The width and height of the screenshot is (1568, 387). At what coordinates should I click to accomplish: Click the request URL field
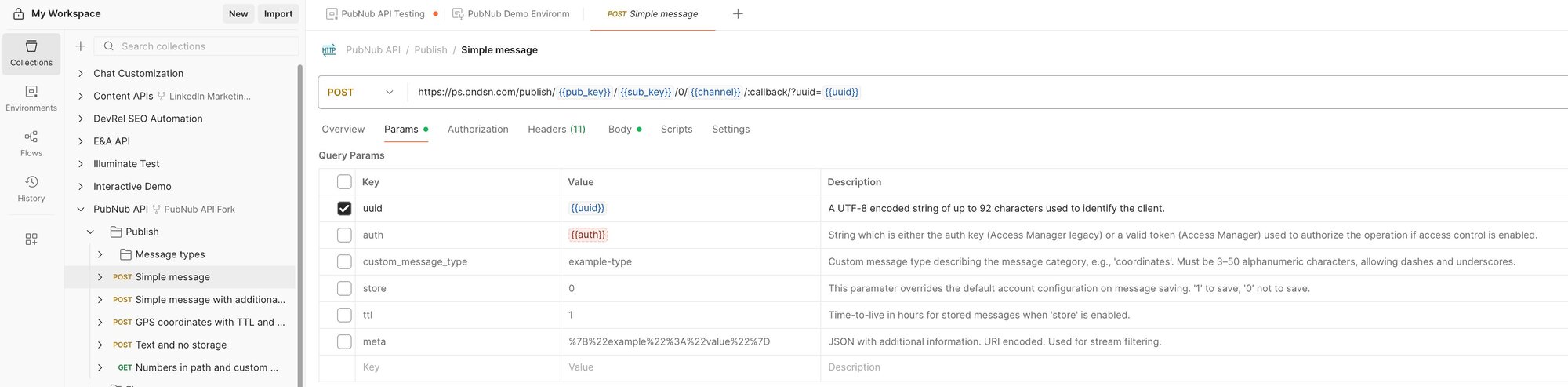988,92
